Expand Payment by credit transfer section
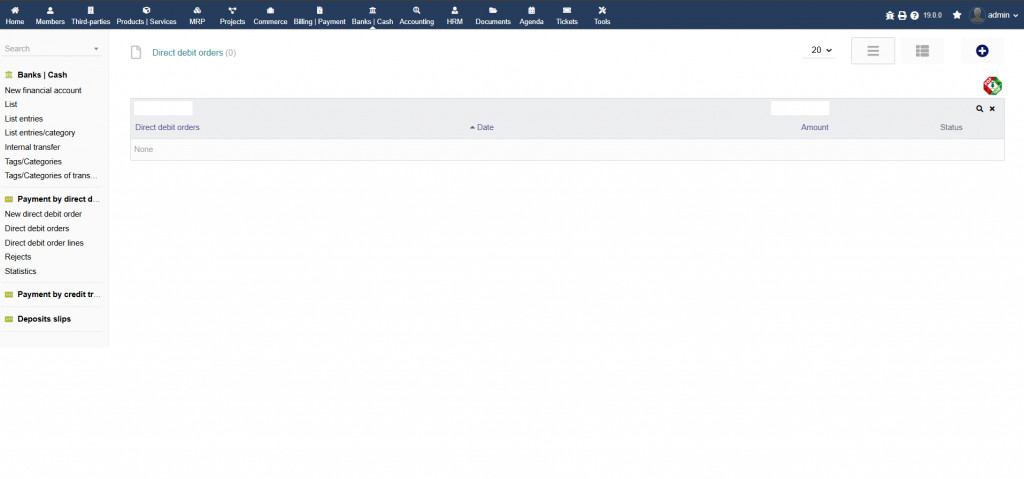This screenshot has height=479, width=1024. tap(59, 295)
